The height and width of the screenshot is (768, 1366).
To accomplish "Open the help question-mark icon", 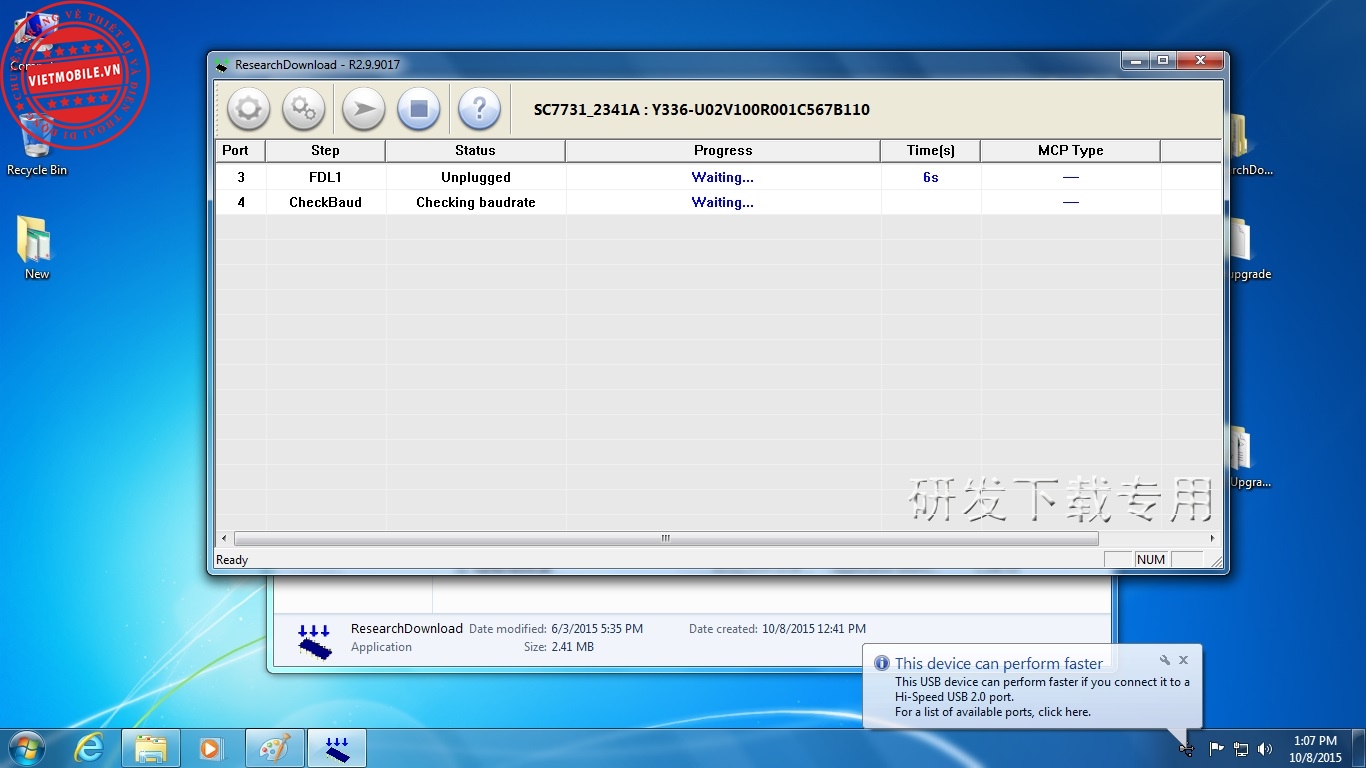I will point(479,109).
